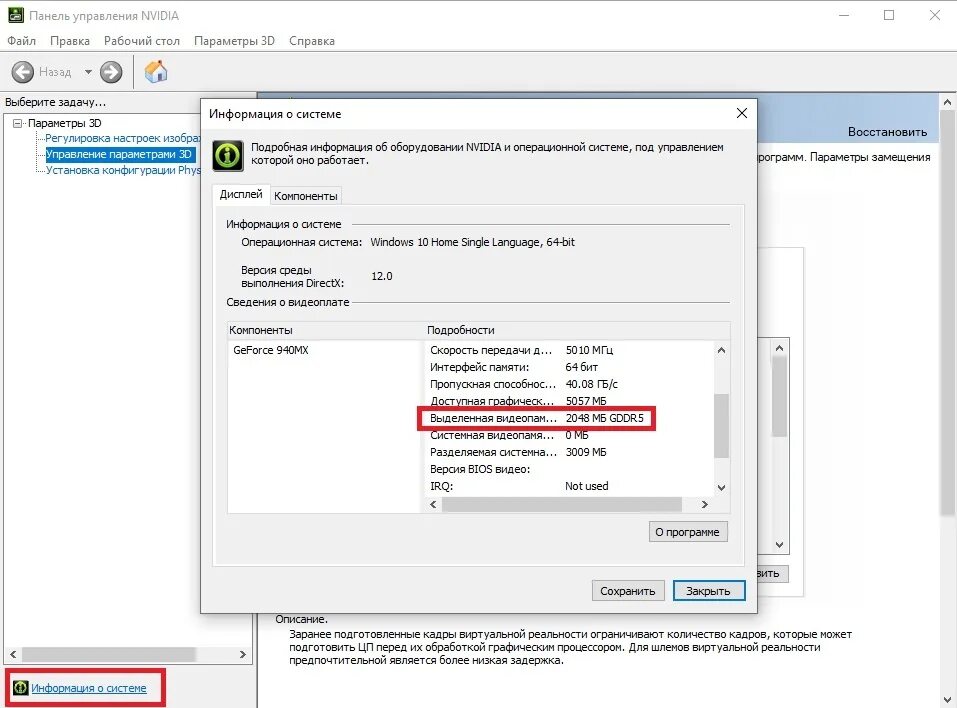Image resolution: width=957 pixels, height=708 pixels.
Task: Click background settings list scroll up arrow
Action: click(x=779, y=348)
